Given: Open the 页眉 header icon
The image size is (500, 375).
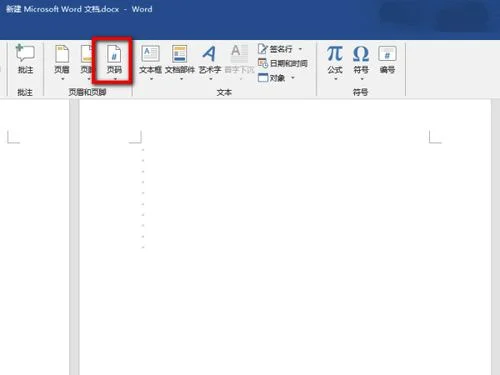Looking at the screenshot, I should coord(62,54).
